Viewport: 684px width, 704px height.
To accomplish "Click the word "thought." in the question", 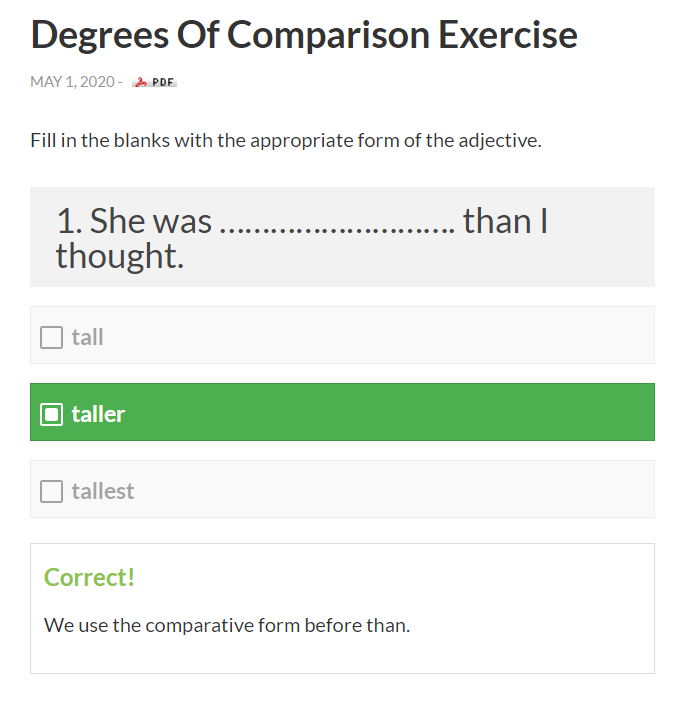I will 120,256.
